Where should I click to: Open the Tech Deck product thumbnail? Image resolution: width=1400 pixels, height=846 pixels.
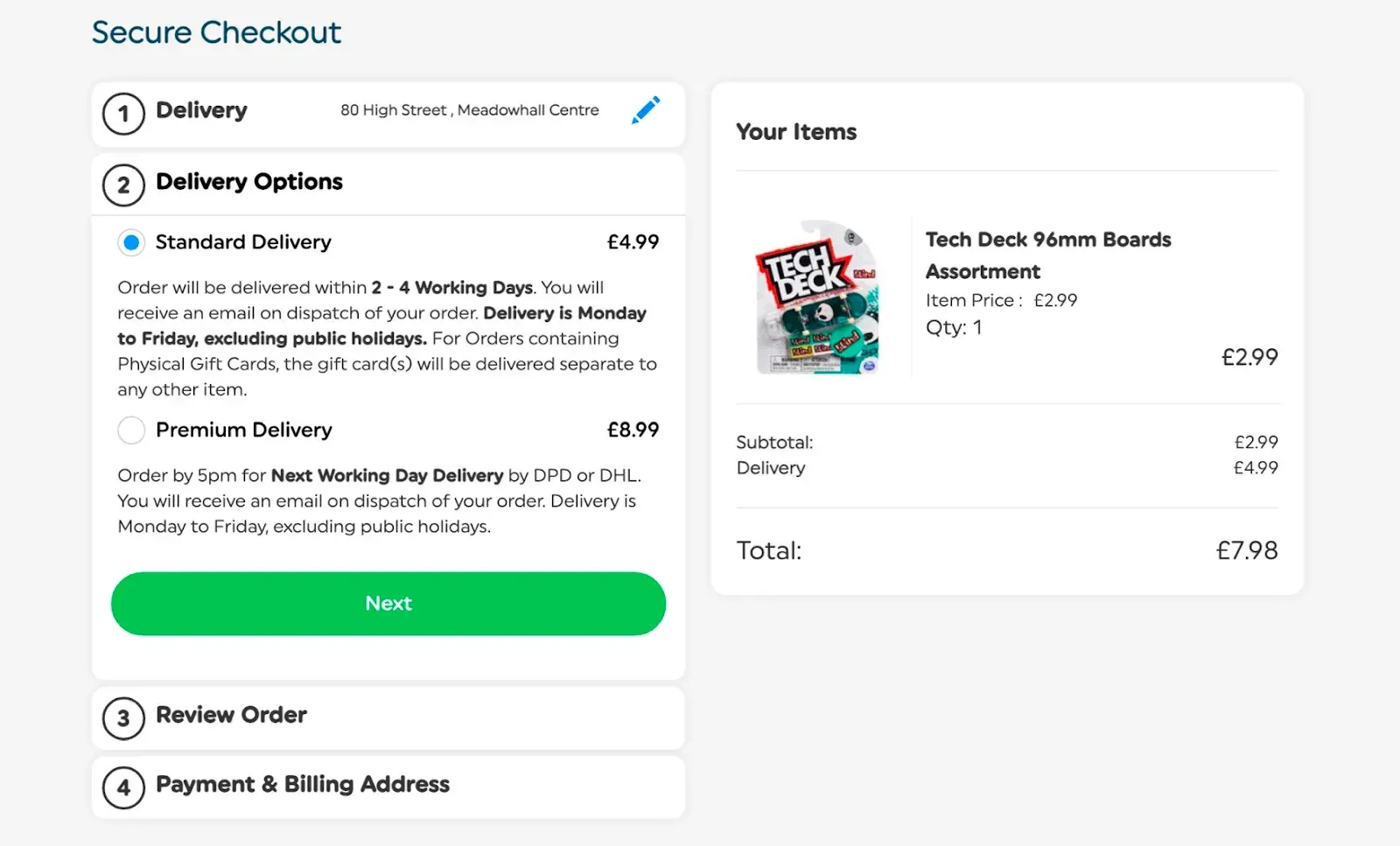[x=816, y=297]
